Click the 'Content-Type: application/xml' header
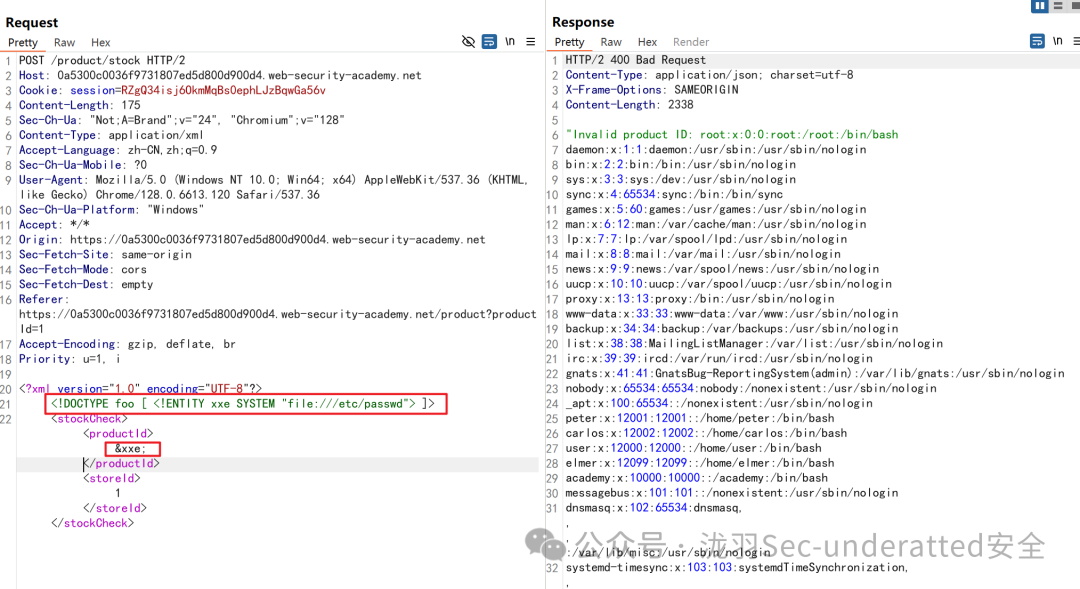The image size is (1080, 589). coord(111,135)
